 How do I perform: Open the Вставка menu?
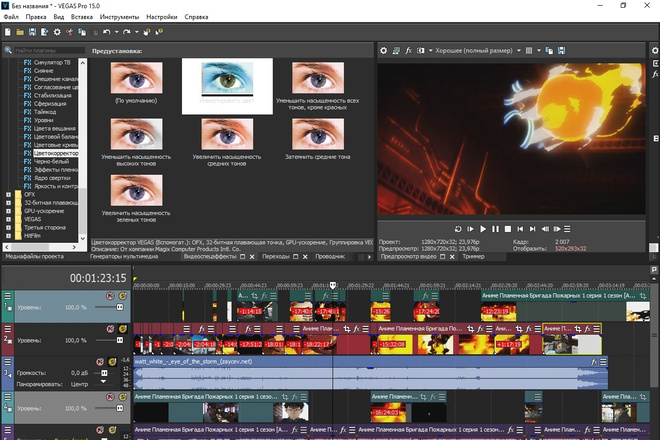coord(82,17)
